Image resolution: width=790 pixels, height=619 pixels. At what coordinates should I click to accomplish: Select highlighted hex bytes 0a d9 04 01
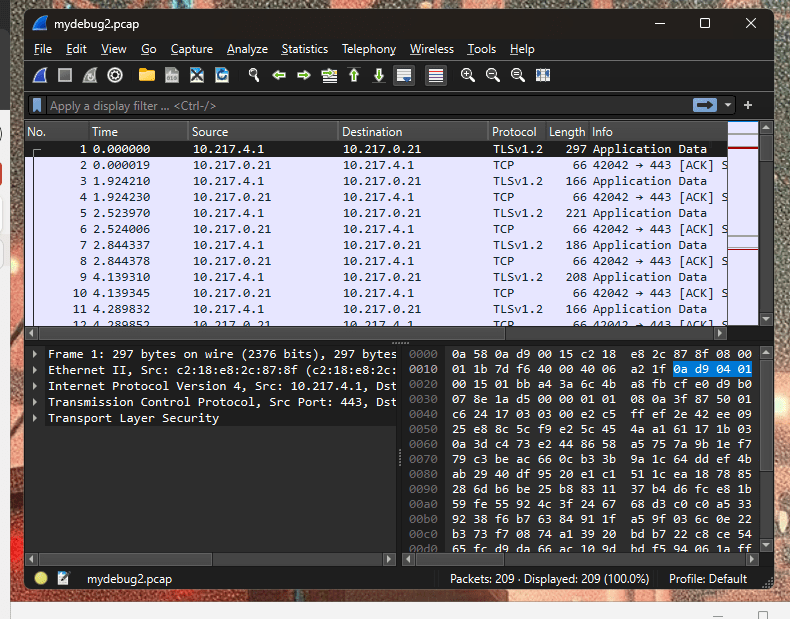tap(712, 369)
